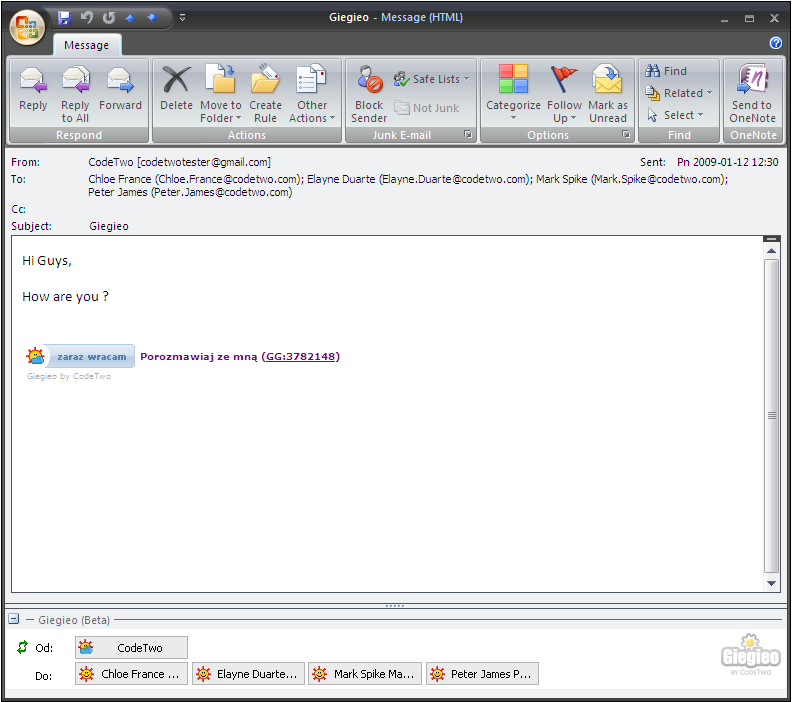The height and width of the screenshot is (702, 792).
Task: Click the Office button
Action: 27,28
